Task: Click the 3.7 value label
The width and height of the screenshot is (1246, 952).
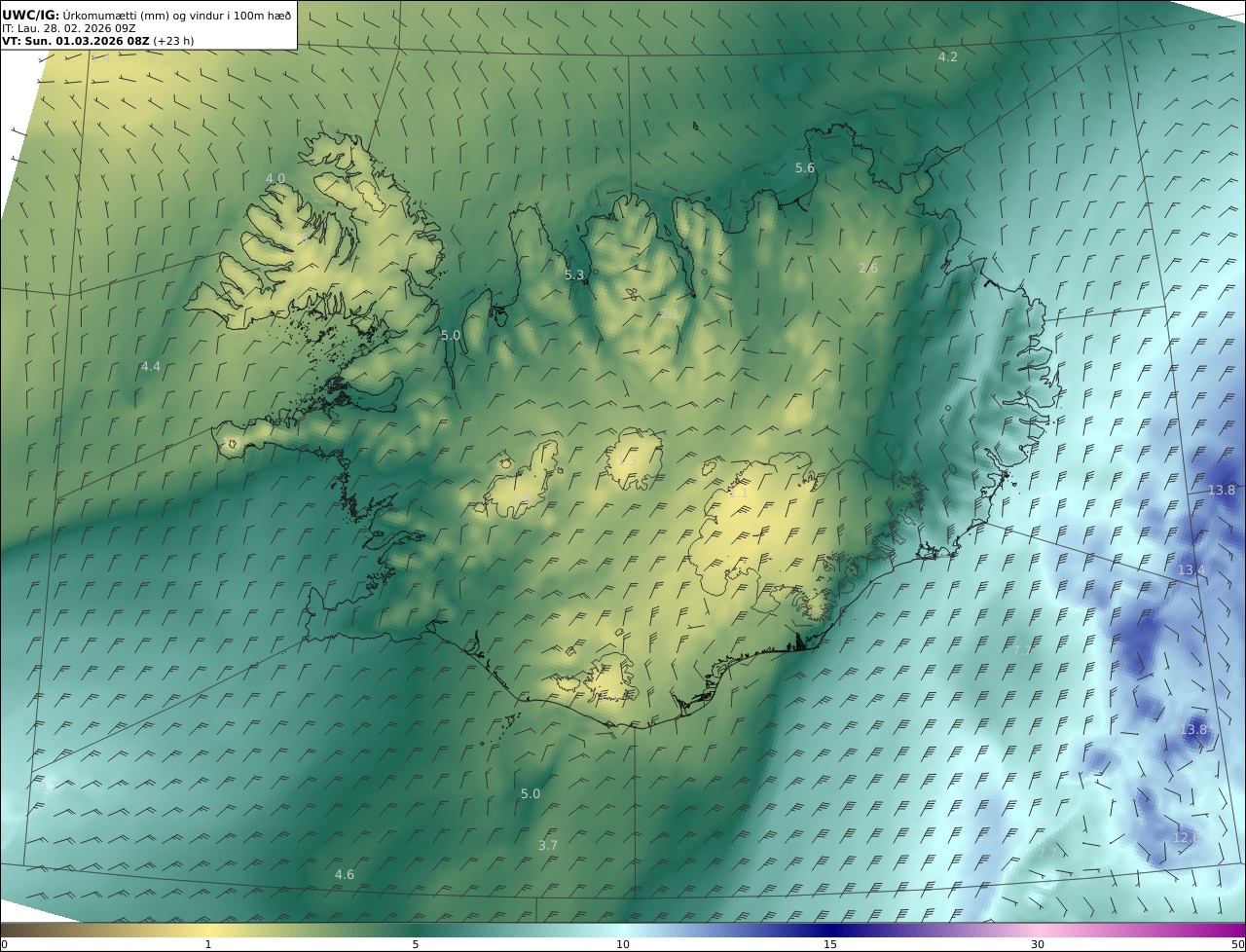Action: coord(548,845)
